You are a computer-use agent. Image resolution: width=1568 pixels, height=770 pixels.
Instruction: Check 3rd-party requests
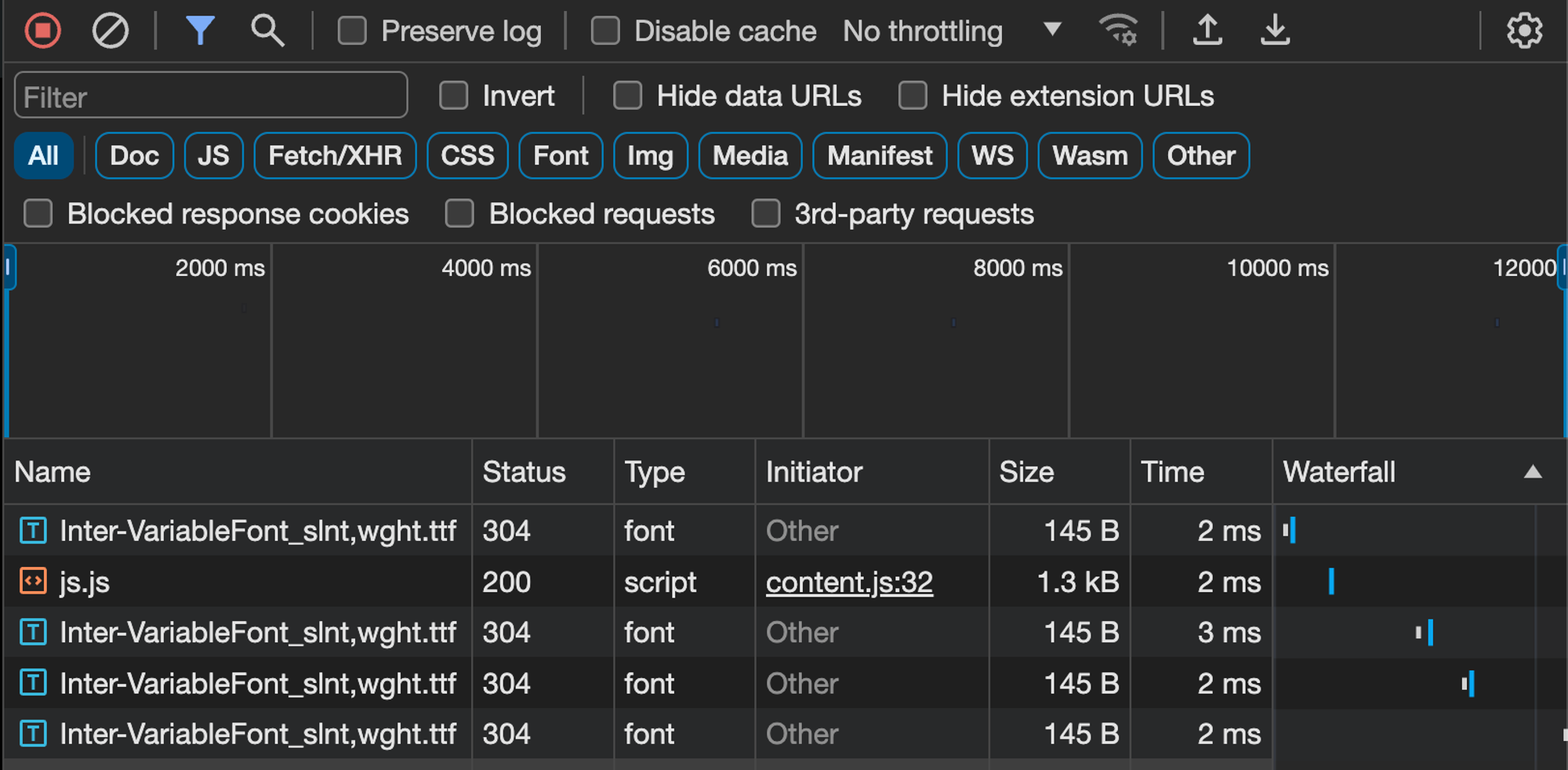click(x=766, y=213)
